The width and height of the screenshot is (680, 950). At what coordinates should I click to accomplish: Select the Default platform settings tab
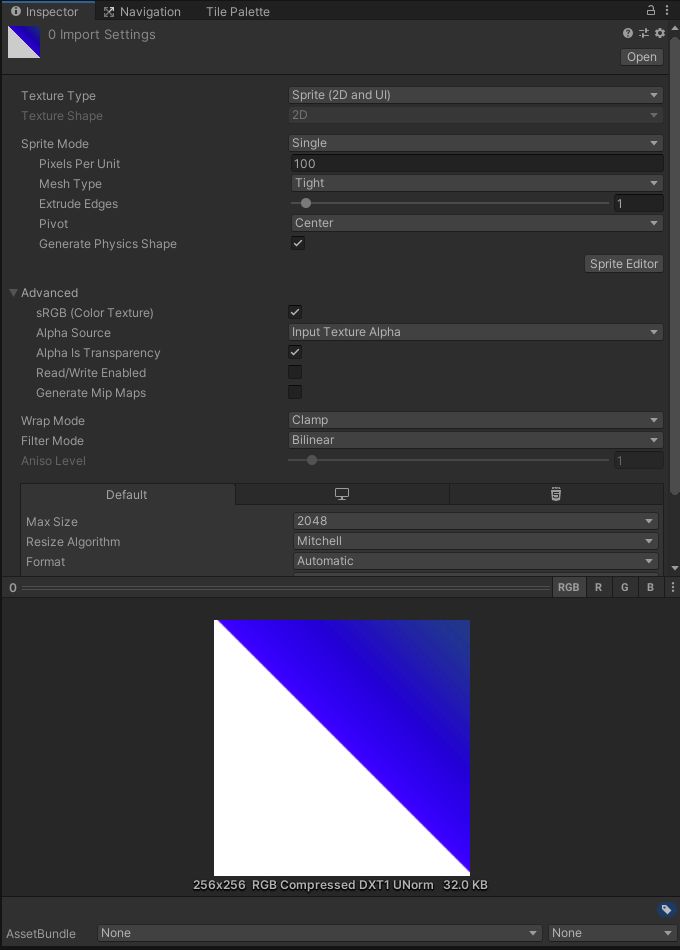pyautogui.click(x=127, y=494)
